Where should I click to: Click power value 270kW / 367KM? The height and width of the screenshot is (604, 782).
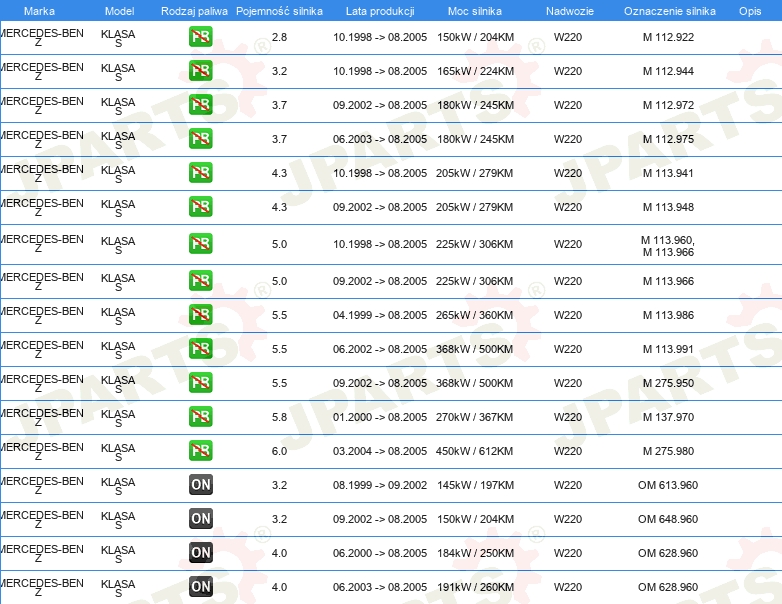tap(474, 416)
